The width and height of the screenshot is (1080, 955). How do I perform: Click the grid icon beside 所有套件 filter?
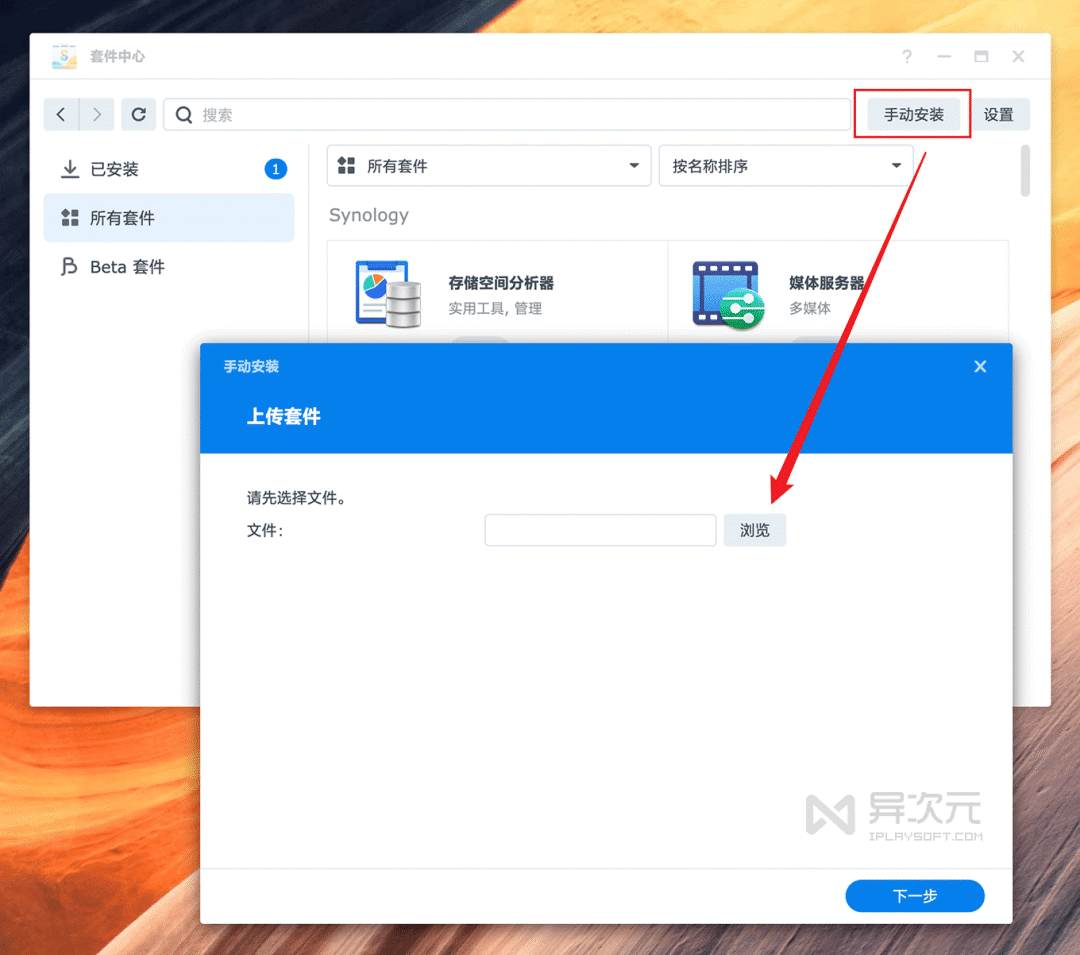[349, 165]
